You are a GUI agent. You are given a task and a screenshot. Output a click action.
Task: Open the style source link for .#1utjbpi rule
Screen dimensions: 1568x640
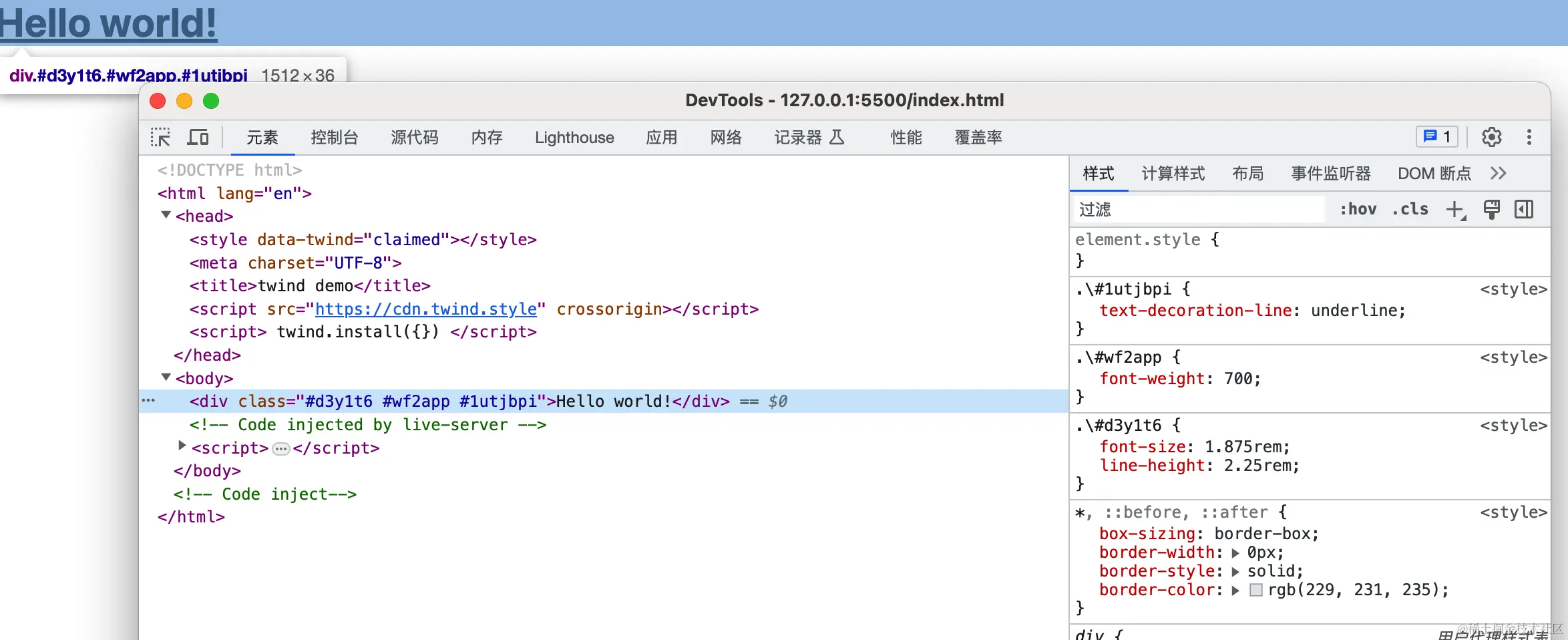coord(1513,289)
